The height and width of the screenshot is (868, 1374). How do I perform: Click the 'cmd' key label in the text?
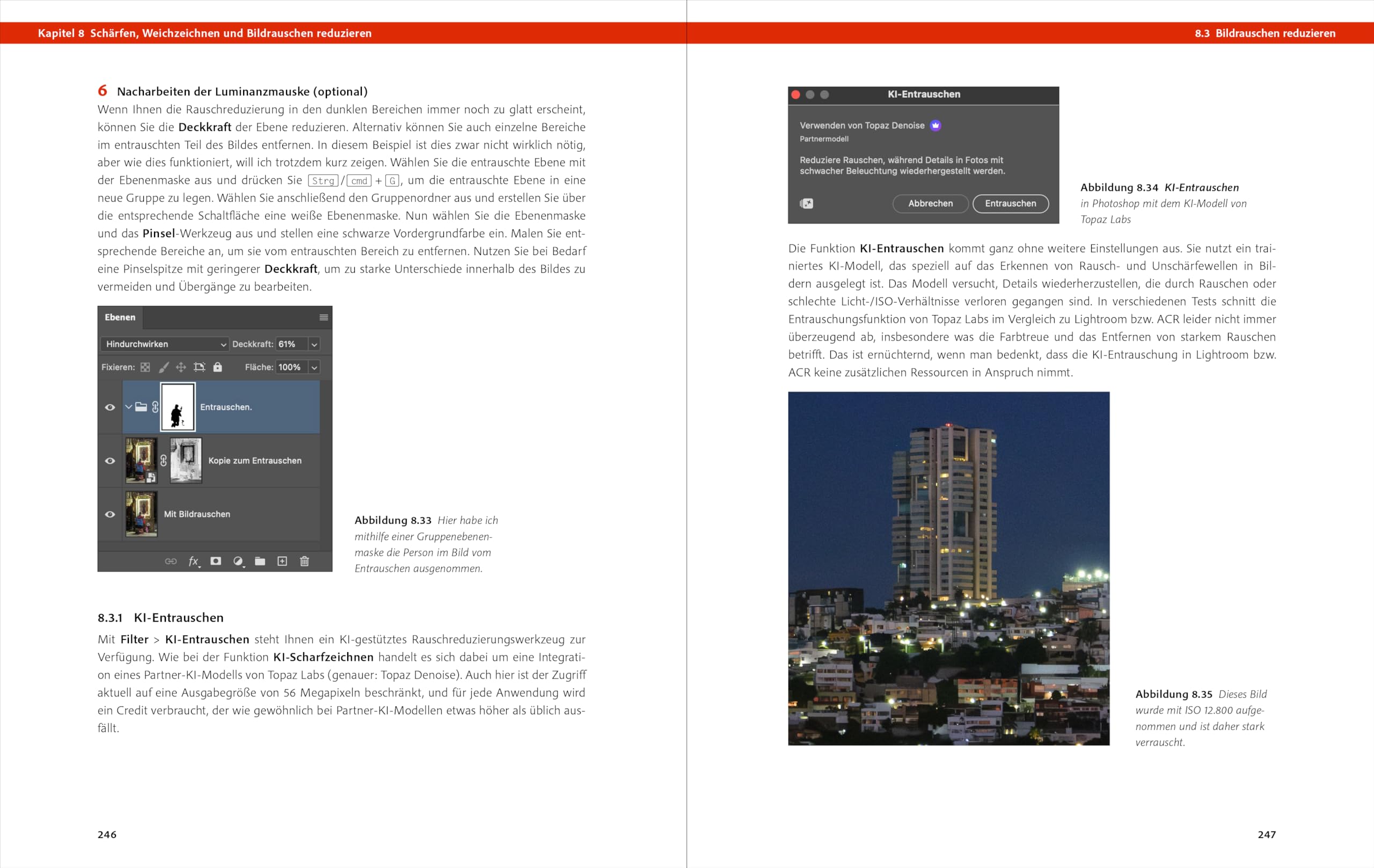tap(359, 181)
